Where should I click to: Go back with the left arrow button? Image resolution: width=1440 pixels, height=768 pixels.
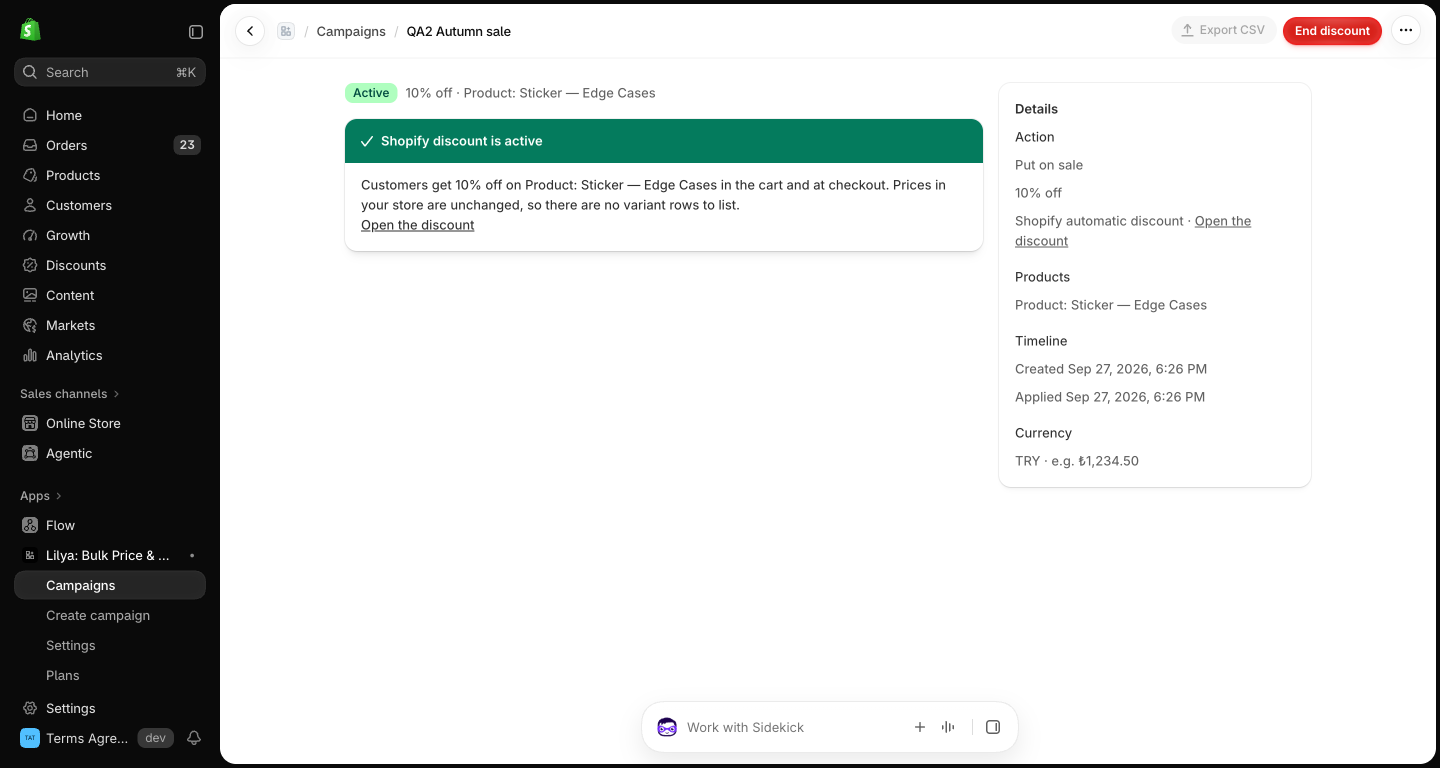(250, 31)
